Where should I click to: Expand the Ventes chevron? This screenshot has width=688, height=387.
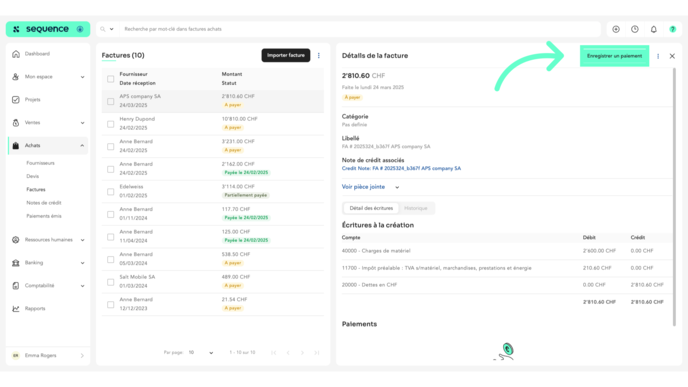(x=82, y=123)
